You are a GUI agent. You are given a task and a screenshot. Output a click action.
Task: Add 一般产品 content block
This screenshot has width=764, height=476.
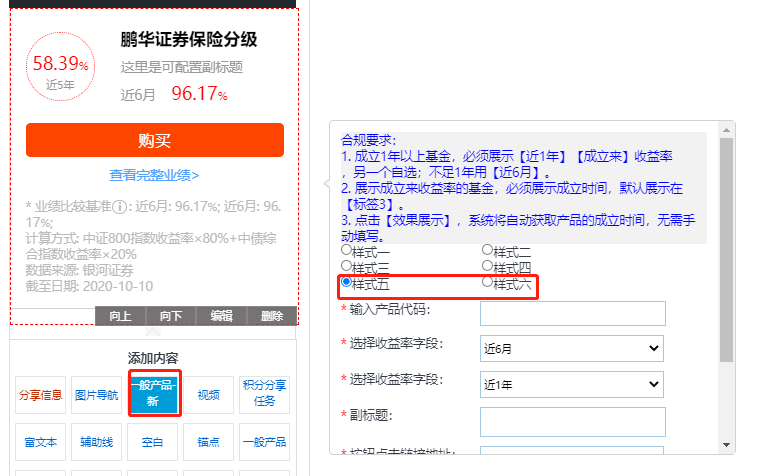(265, 442)
